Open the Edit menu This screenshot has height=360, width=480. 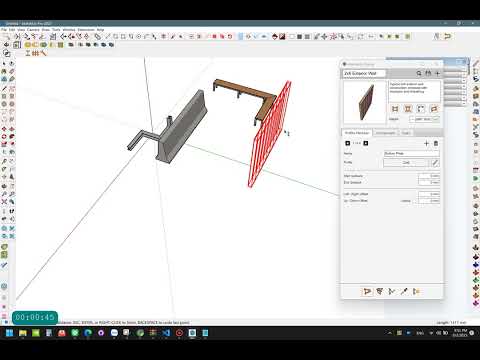point(12,30)
